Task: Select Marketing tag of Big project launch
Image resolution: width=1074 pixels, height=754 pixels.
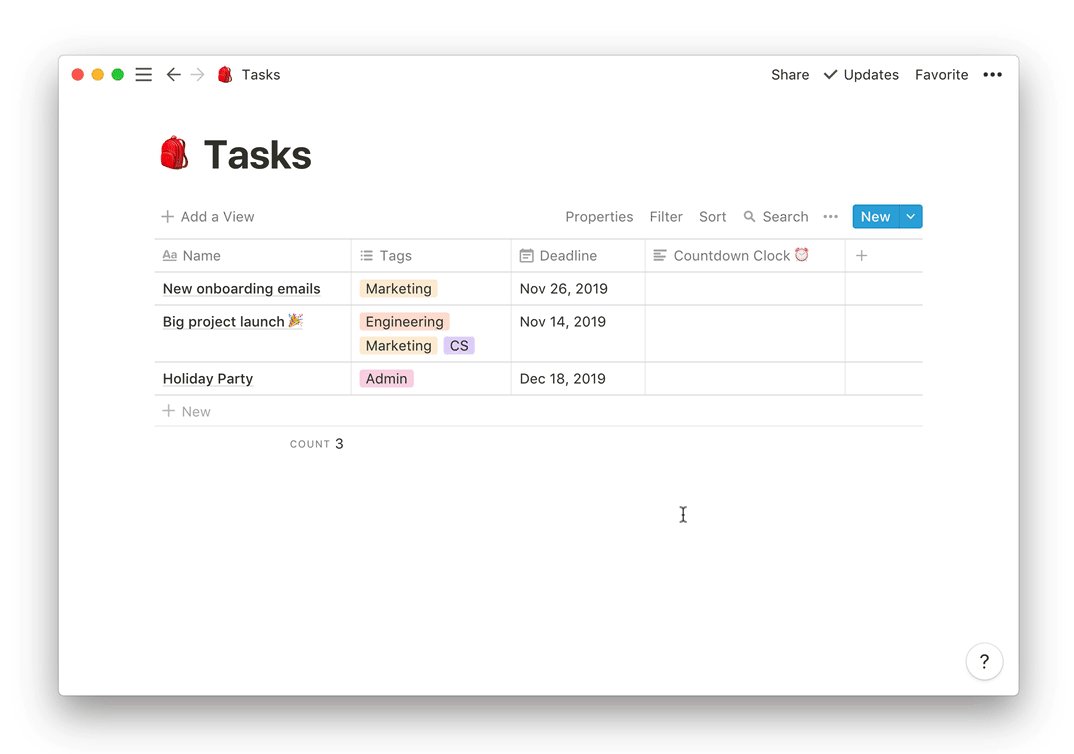Action: click(399, 345)
